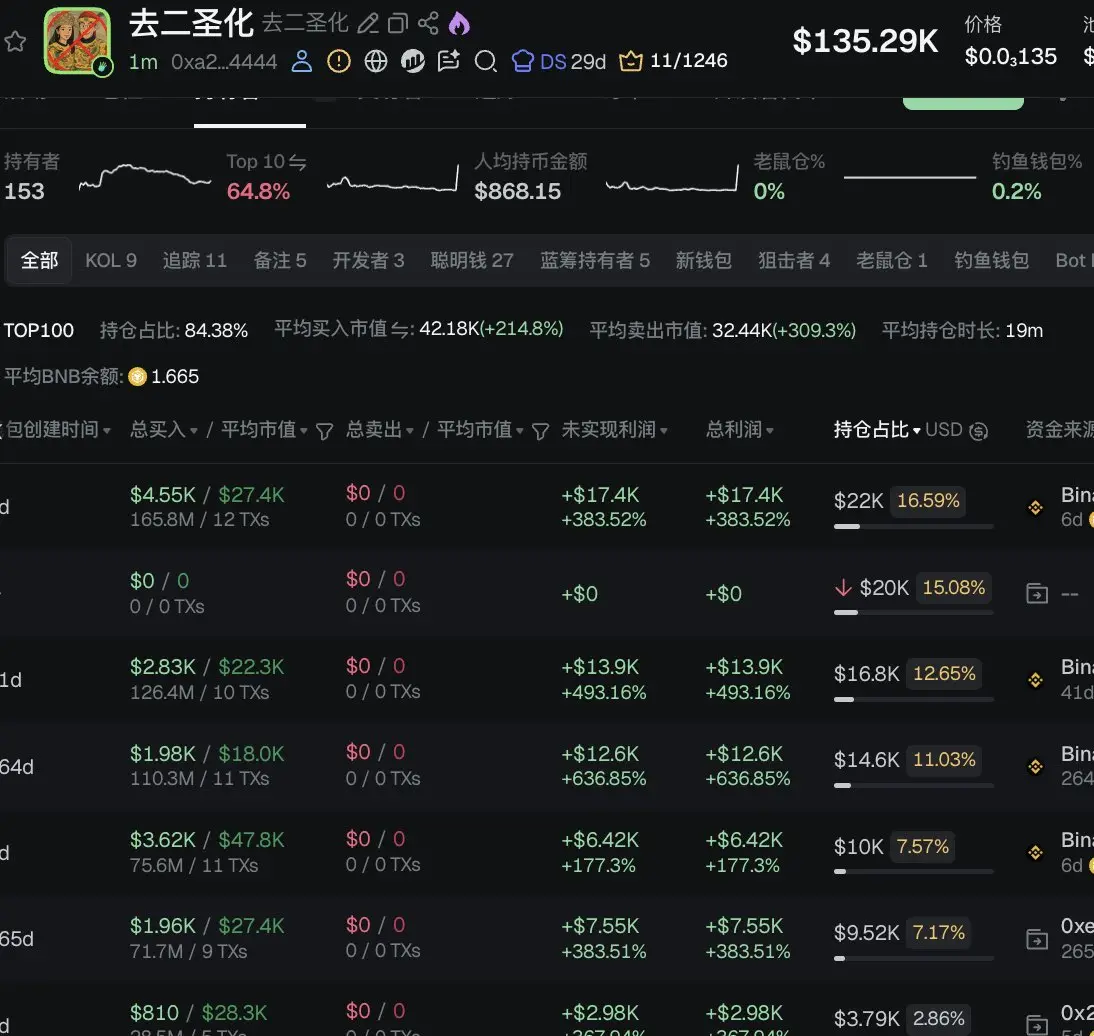The width and height of the screenshot is (1094, 1036).
Task: Click the 持有者 153 sparkline chart
Action: click(x=144, y=177)
